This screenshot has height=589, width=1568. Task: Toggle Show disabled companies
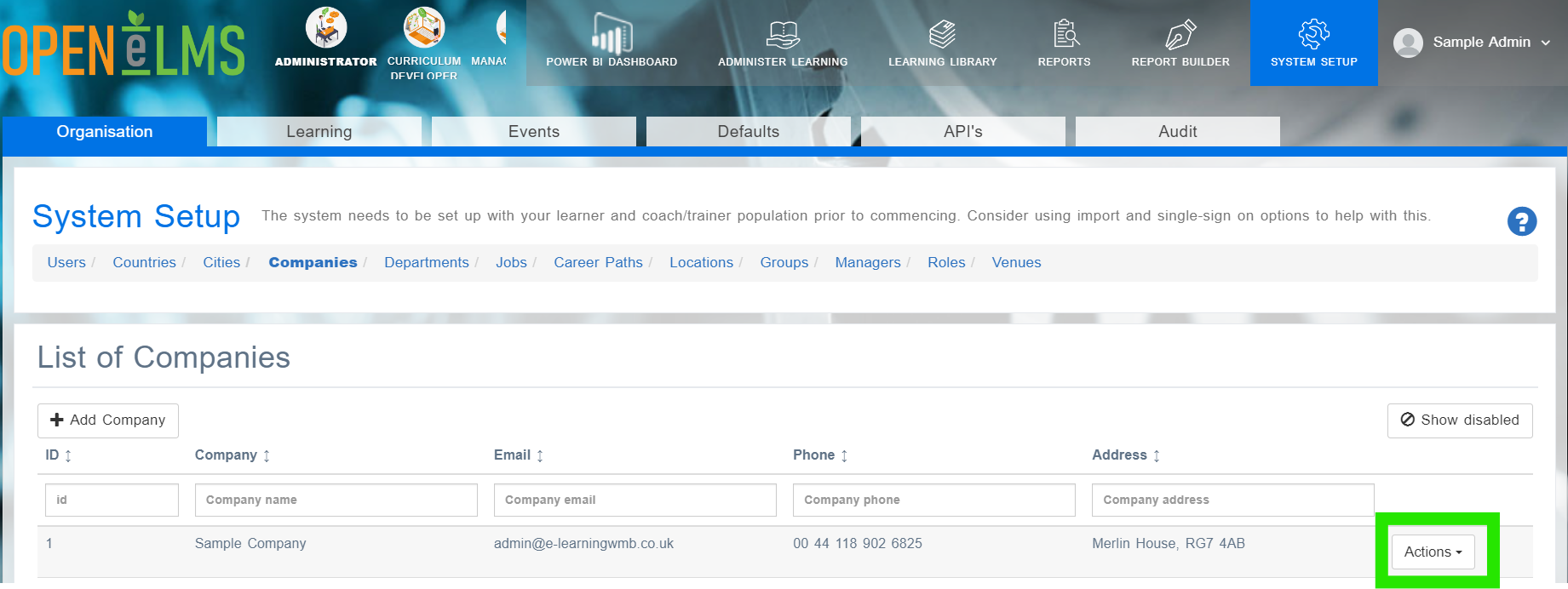pyautogui.click(x=1460, y=420)
